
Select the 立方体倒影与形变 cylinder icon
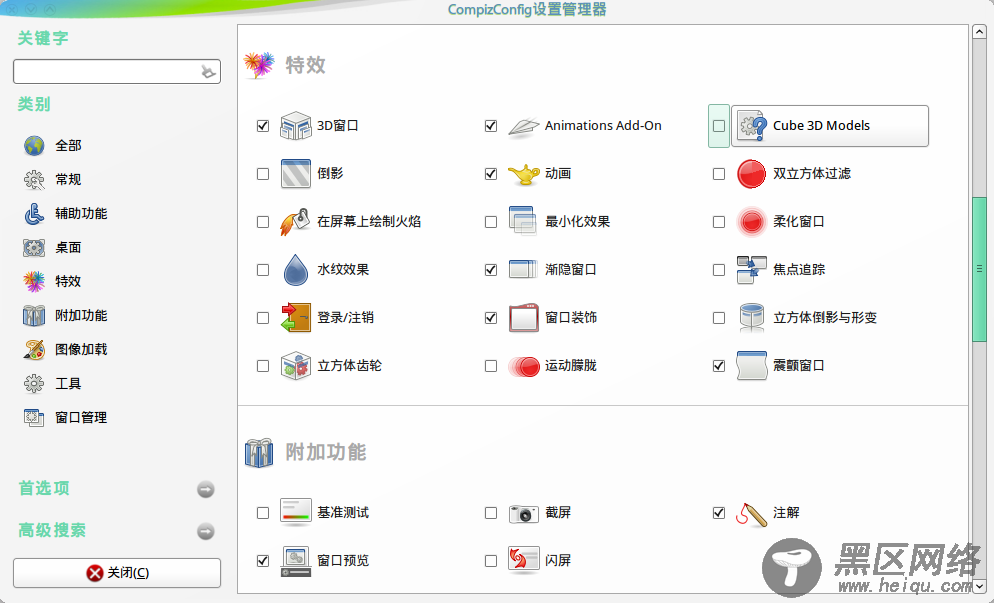pos(752,318)
